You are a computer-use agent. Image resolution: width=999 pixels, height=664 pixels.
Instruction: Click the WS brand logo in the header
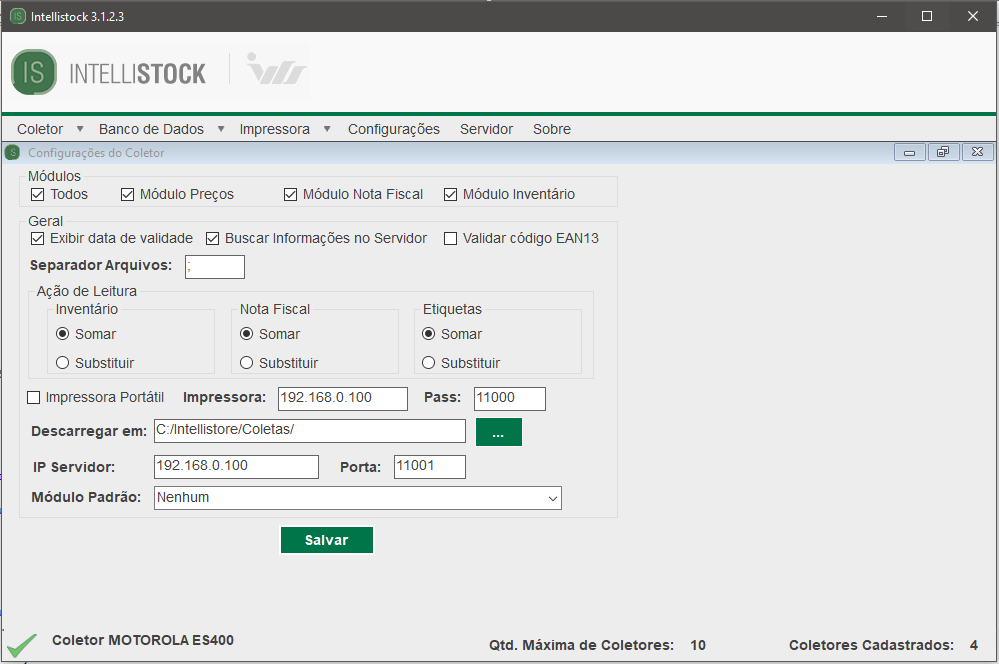(276, 73)
